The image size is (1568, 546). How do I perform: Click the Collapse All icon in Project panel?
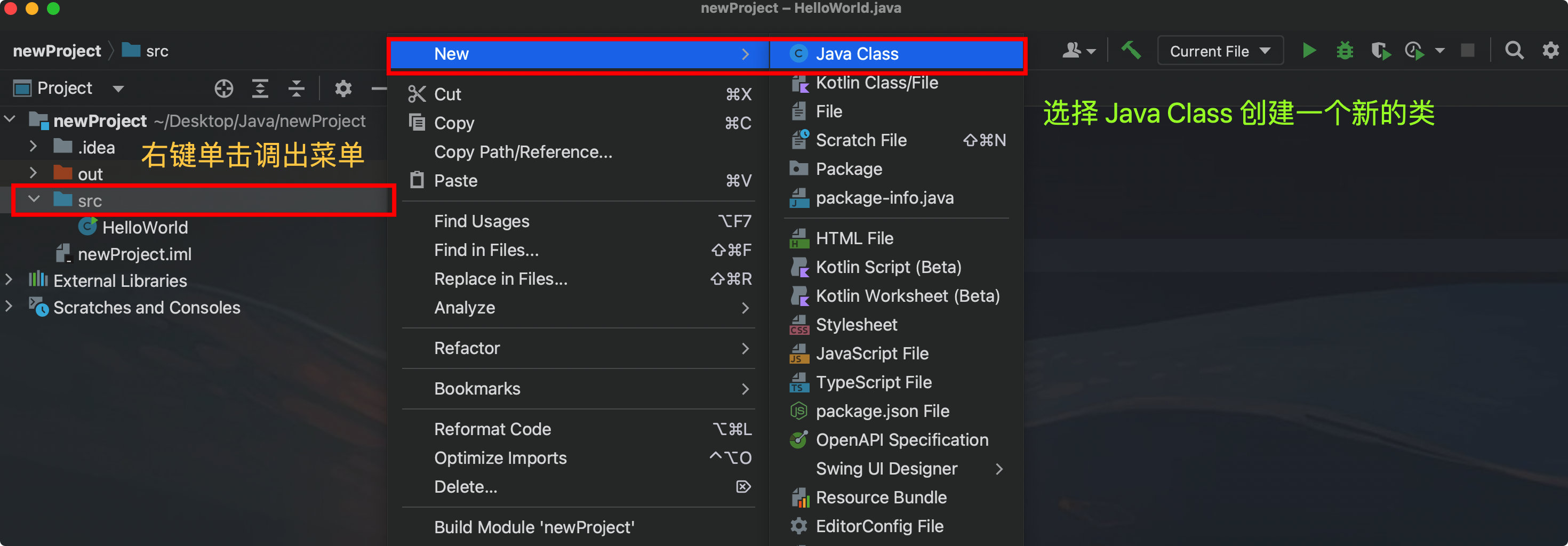click(x=297, y=89)
